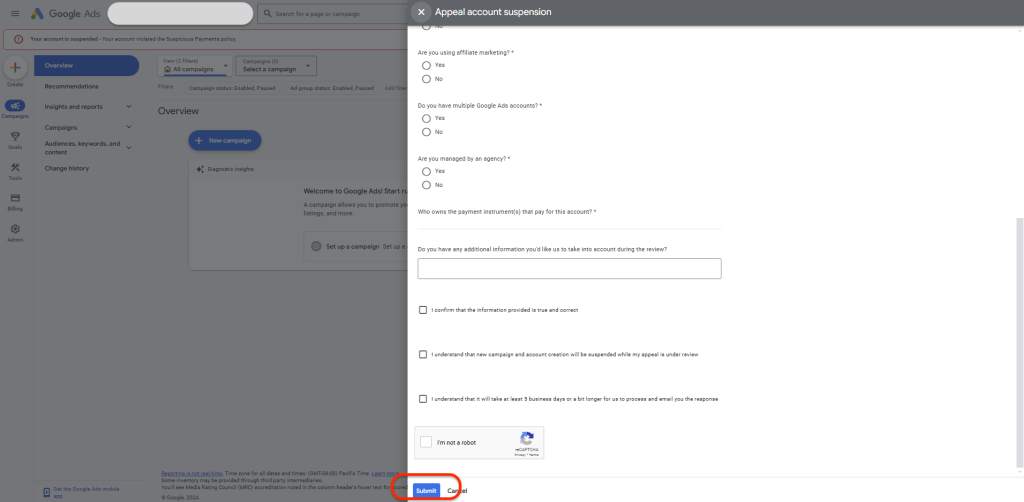Image resolution: width=1024 pixels, height=502 pixels.
Task: Expand the Campaigns navigation section
Action: pyautogui.click(x=128, y=127)
